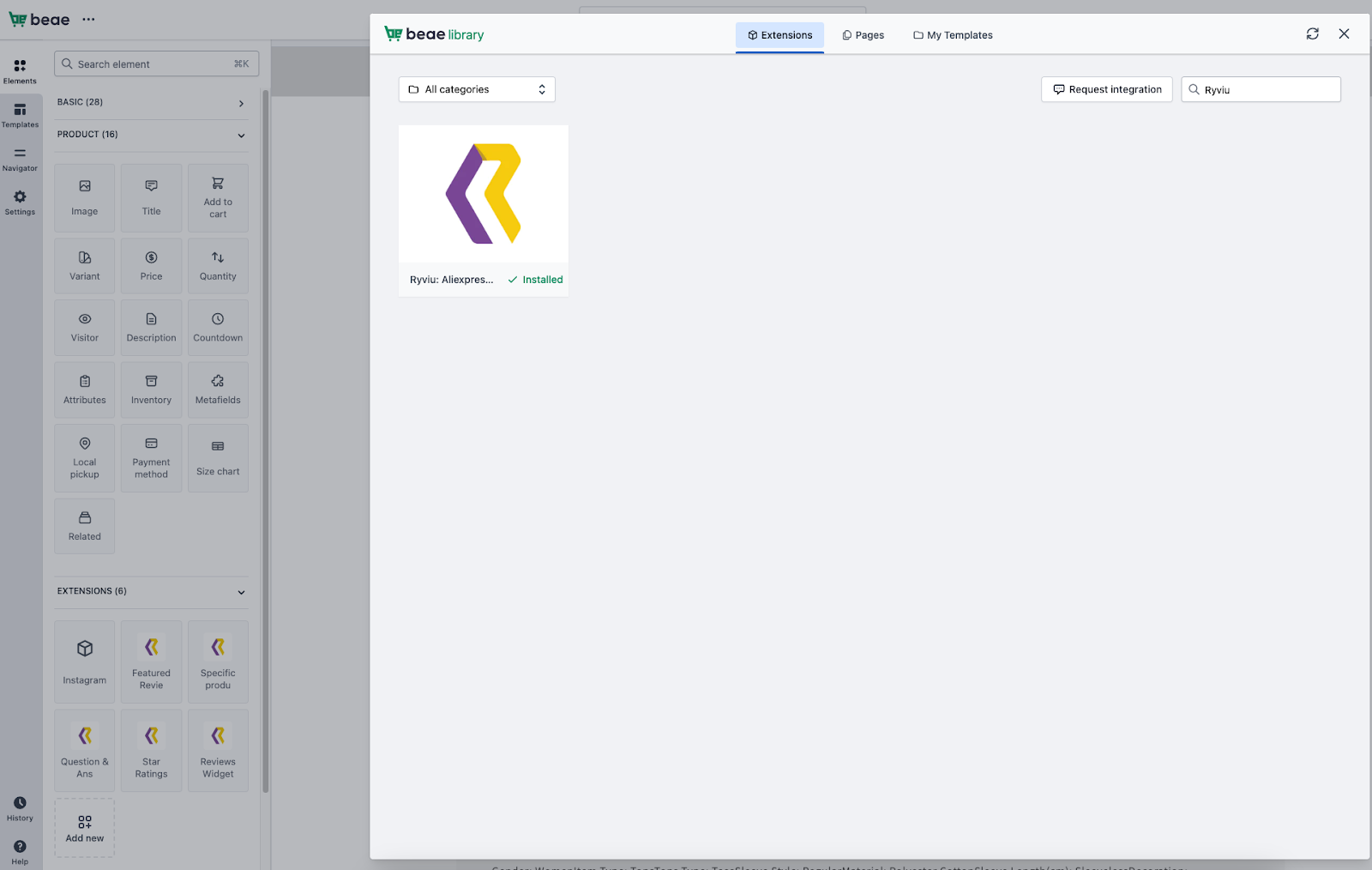Select the Countdown product element
Viewport: 1372px width, 870px height.
[x=219, y=328]
